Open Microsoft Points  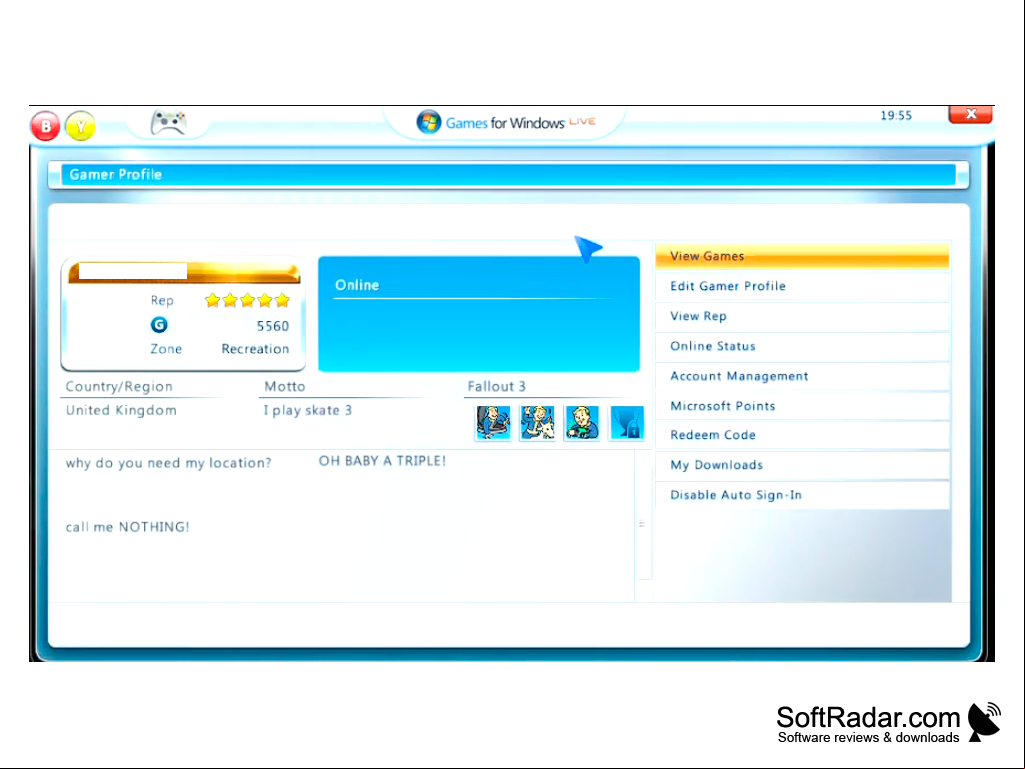802,406
